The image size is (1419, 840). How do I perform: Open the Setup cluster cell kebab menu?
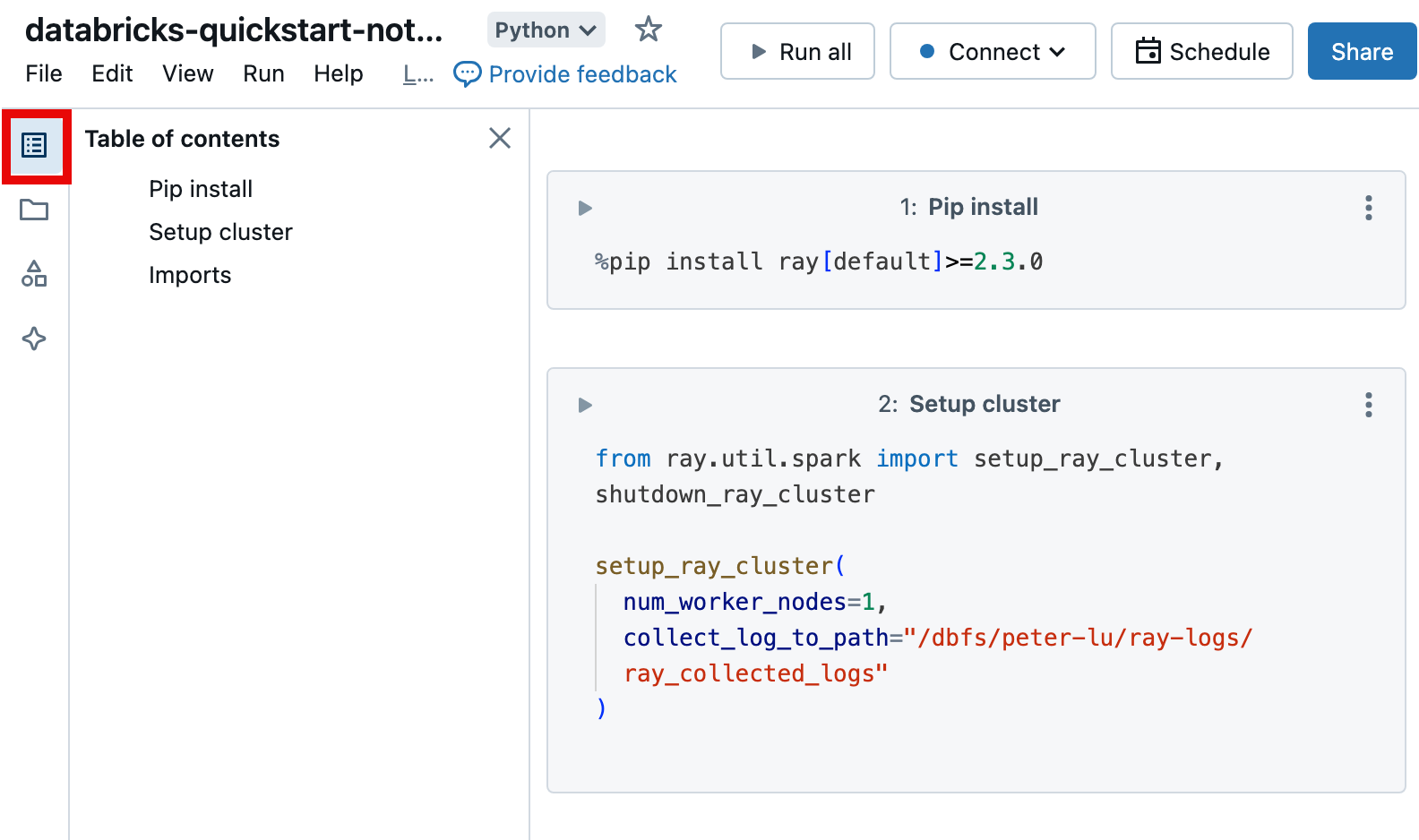[x=1368, y=405]
